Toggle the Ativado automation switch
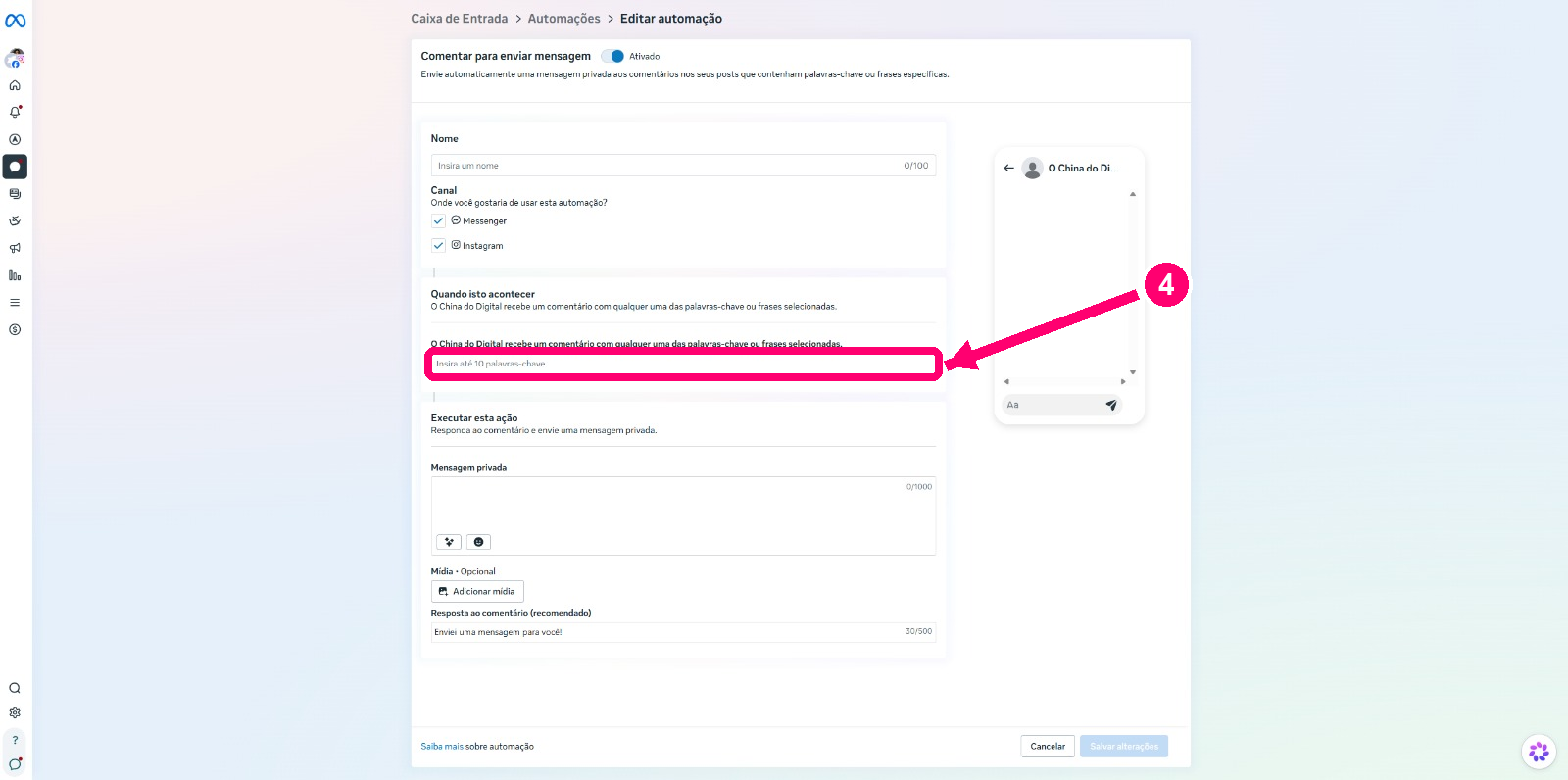This screenshot has height=780, width=1568. [x=612, y=57]
